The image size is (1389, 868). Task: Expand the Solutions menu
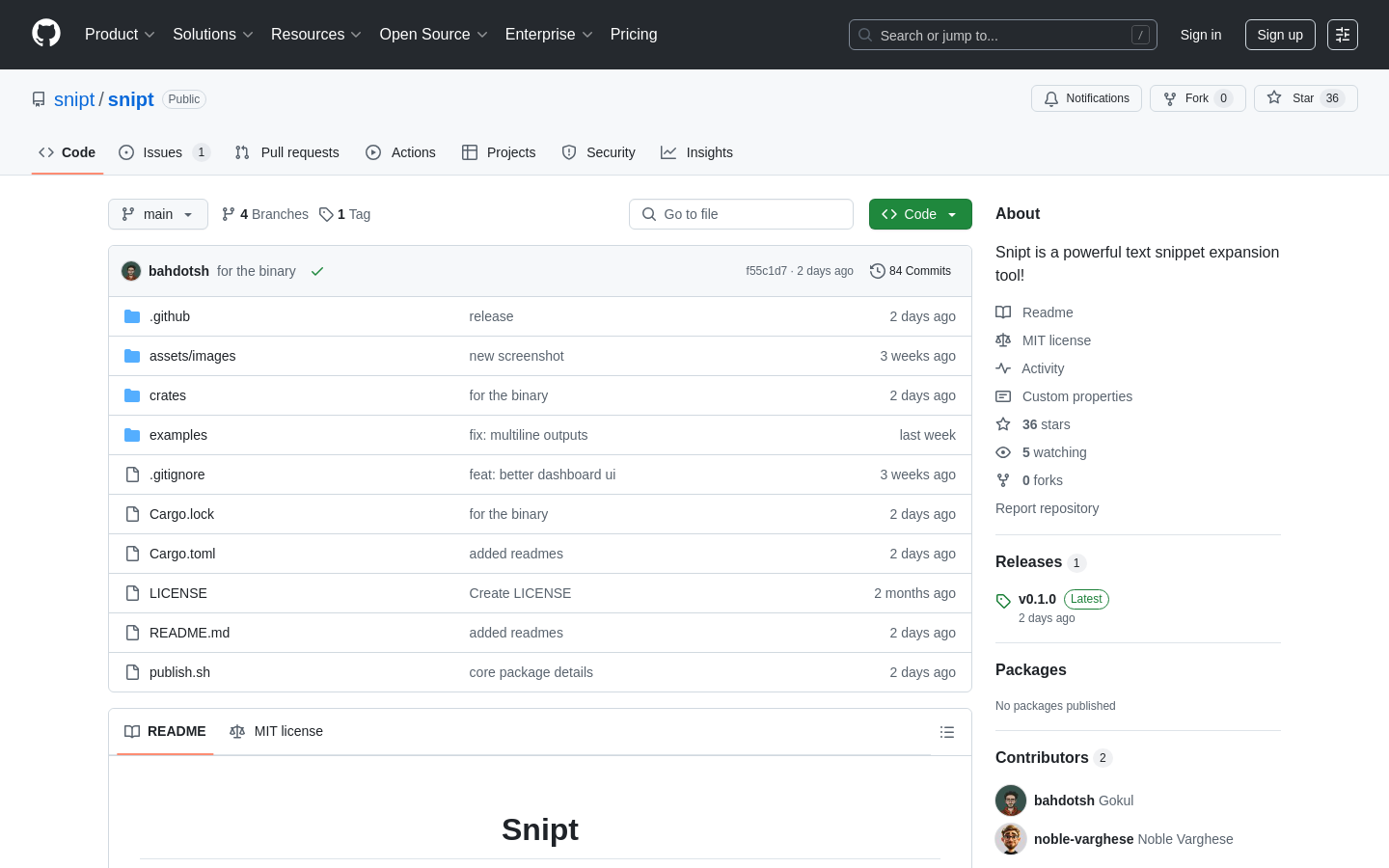213,35
